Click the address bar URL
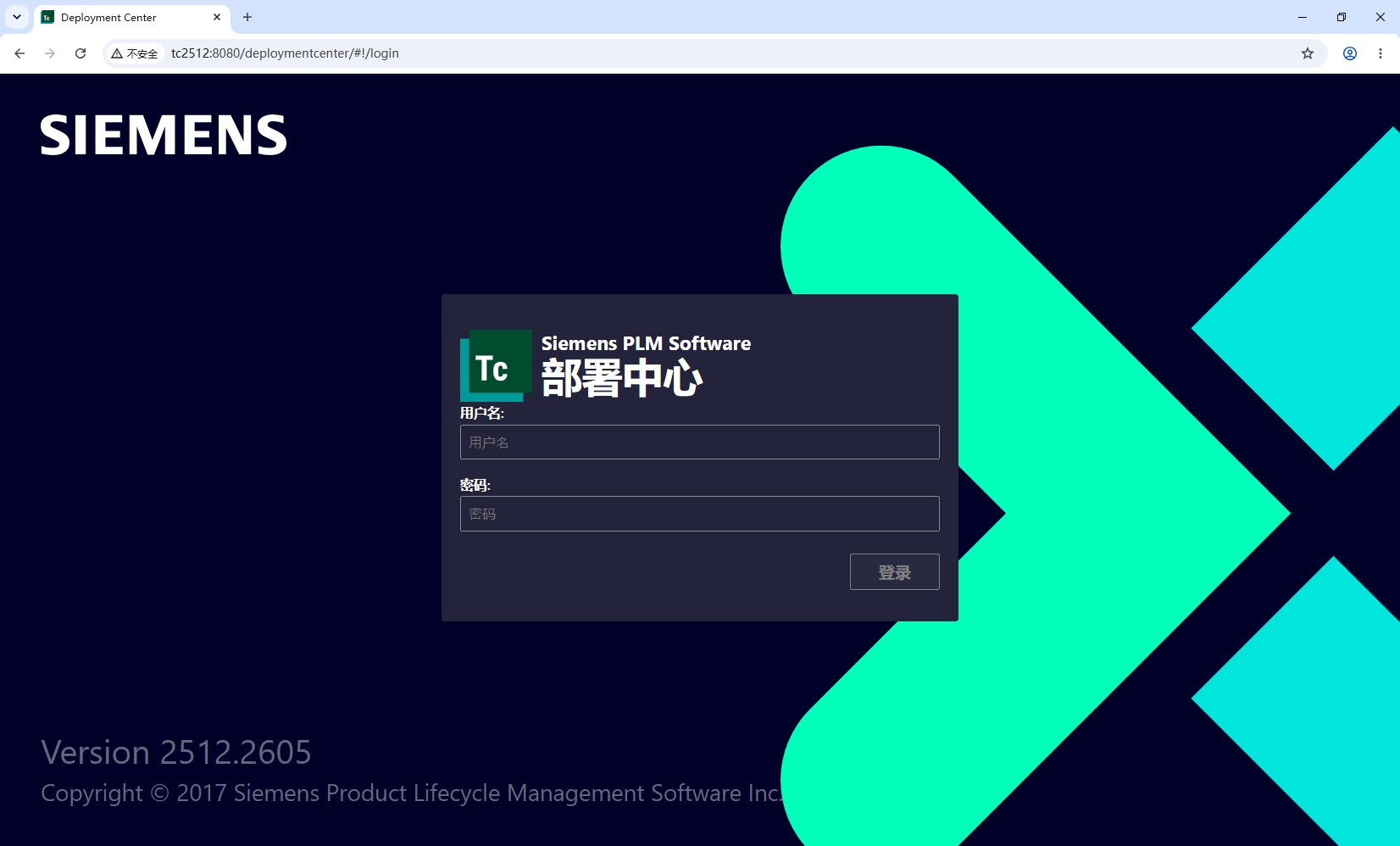Screen dimensions: 1400x846 point(285,53)
